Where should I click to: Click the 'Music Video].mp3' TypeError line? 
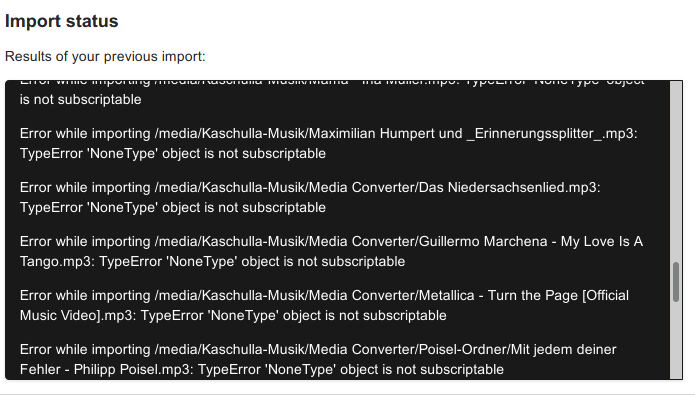[233, 316]
